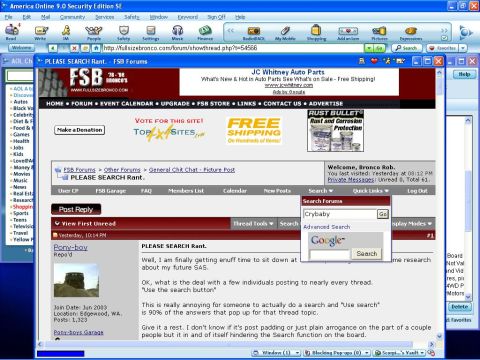Open Pony-boys Garage link
The width and height of the screenshot is (480, 360).
(x=78, y=332)
